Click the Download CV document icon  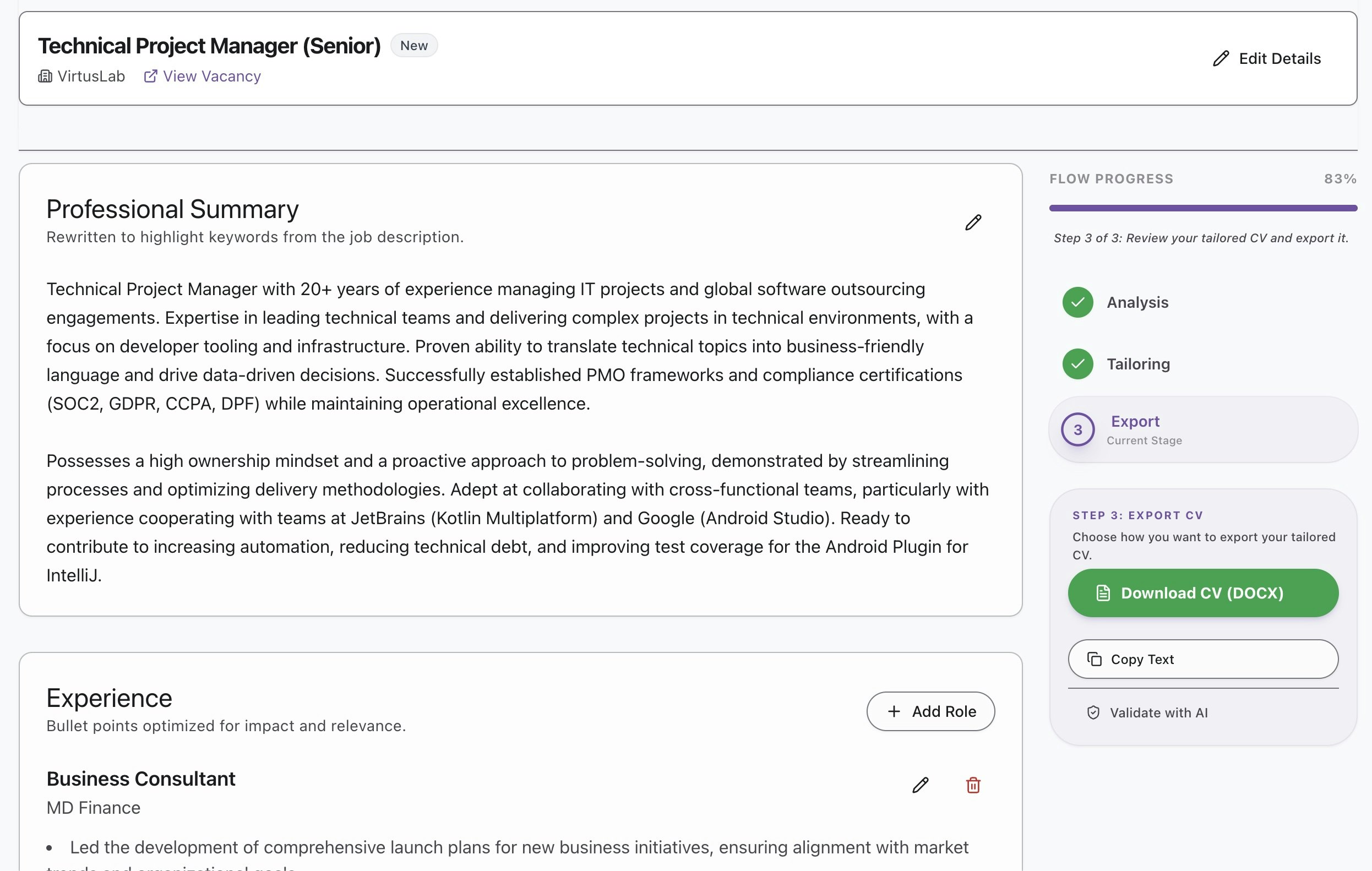tap(1103, 592)
